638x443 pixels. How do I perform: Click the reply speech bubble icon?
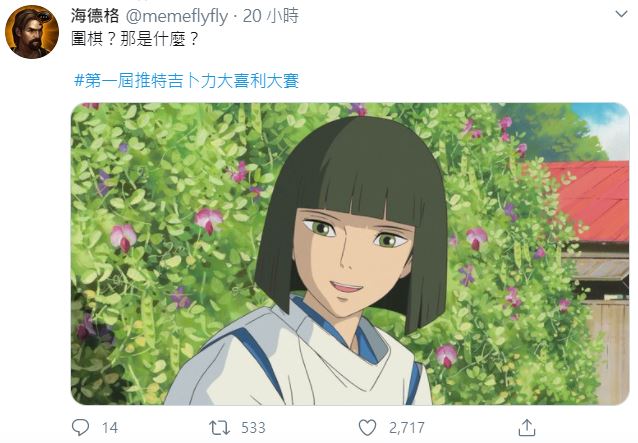[80, 428]
